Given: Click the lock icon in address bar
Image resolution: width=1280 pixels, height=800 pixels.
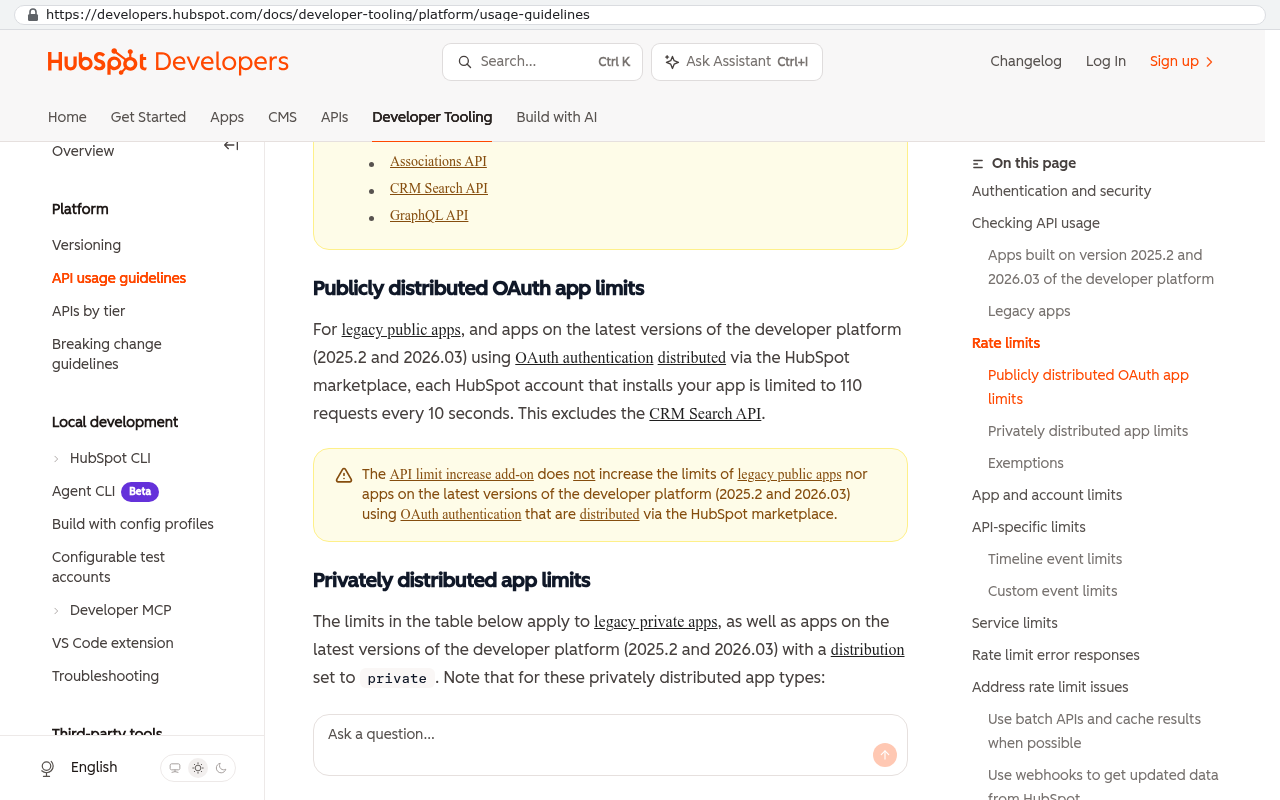Looking at the screenshot, I should click(33, 15).
